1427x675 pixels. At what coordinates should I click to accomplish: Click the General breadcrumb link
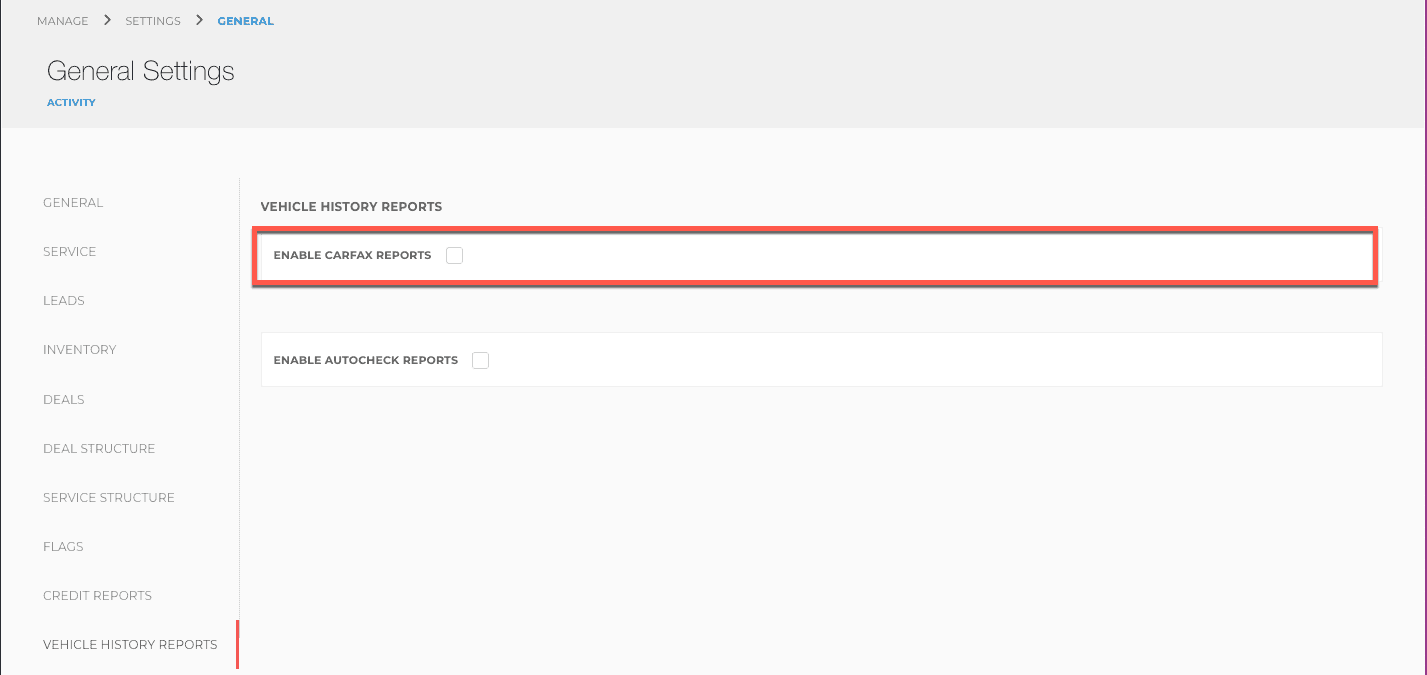[x=246, y=21]
